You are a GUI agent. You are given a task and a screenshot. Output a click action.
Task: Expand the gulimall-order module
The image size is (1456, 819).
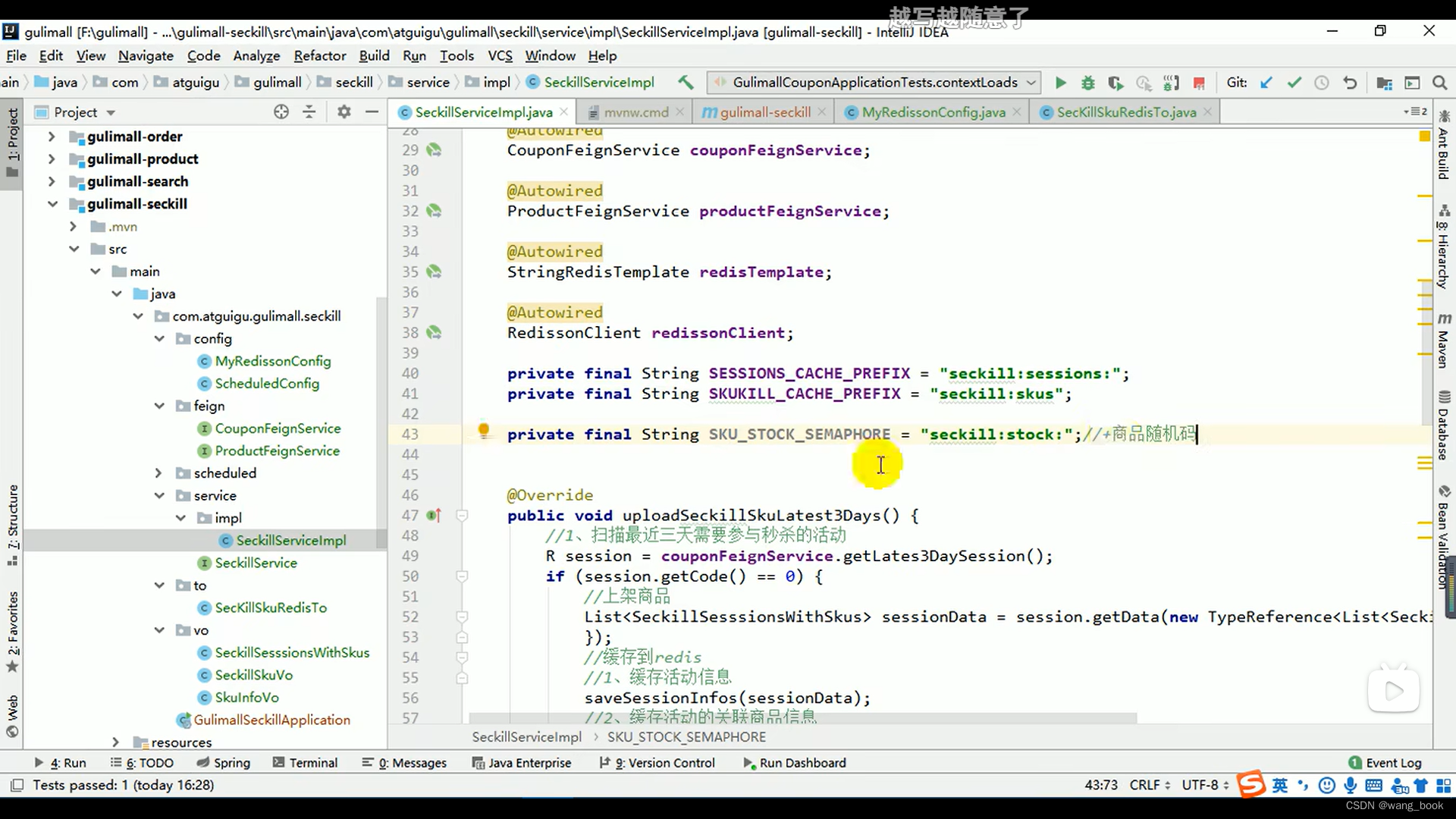52,136
